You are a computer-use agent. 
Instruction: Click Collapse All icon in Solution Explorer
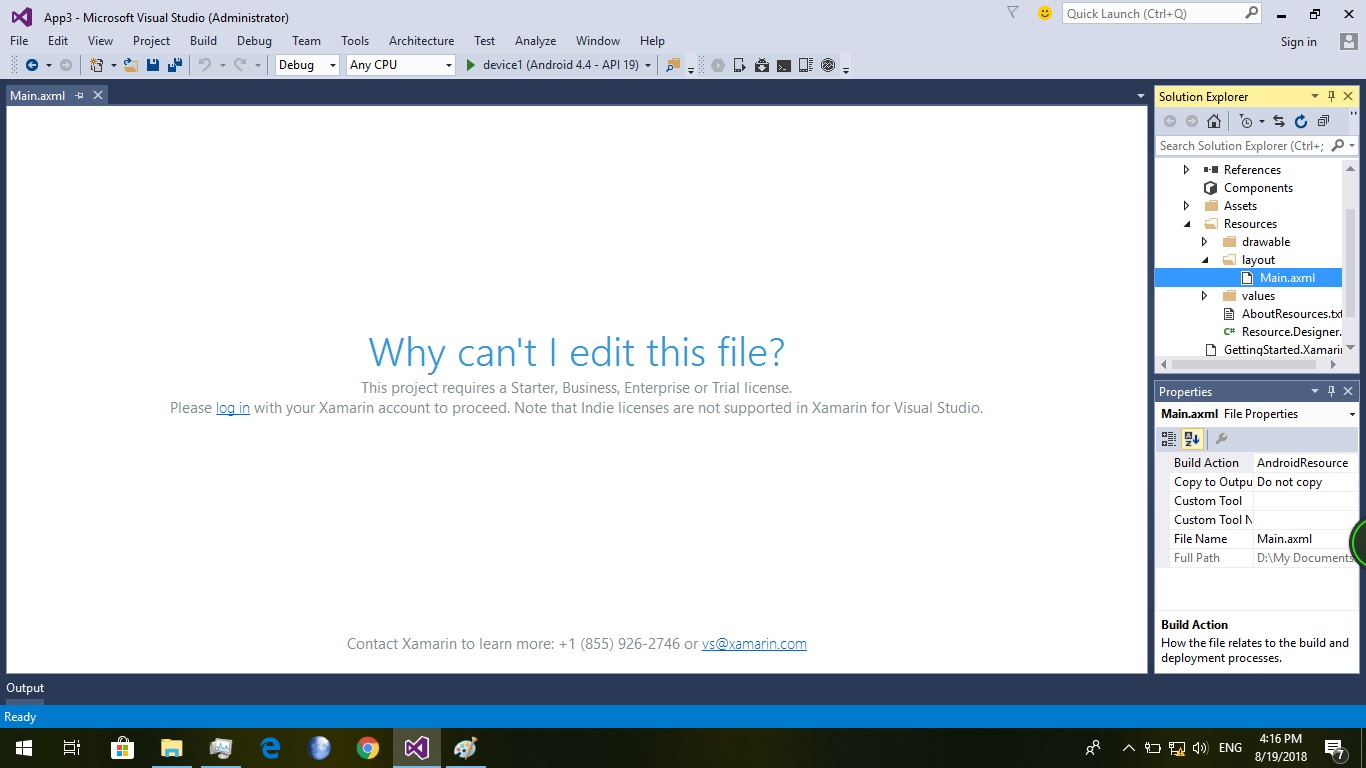1323,121
